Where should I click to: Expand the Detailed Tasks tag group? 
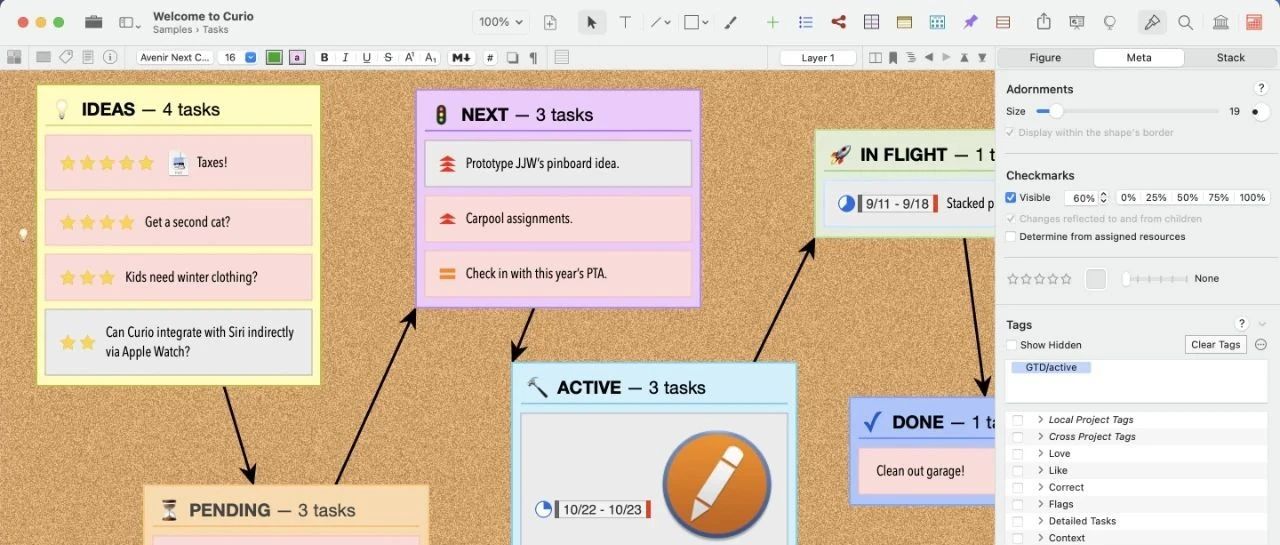[1040, 521]
